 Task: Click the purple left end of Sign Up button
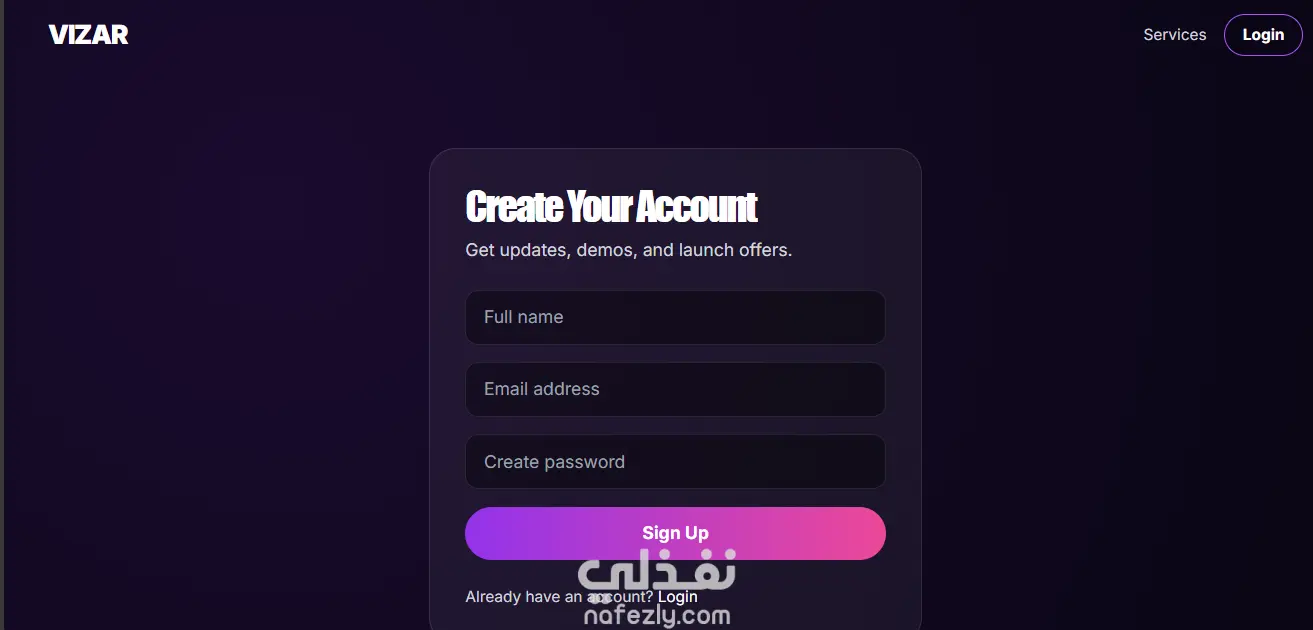point(491,533)
